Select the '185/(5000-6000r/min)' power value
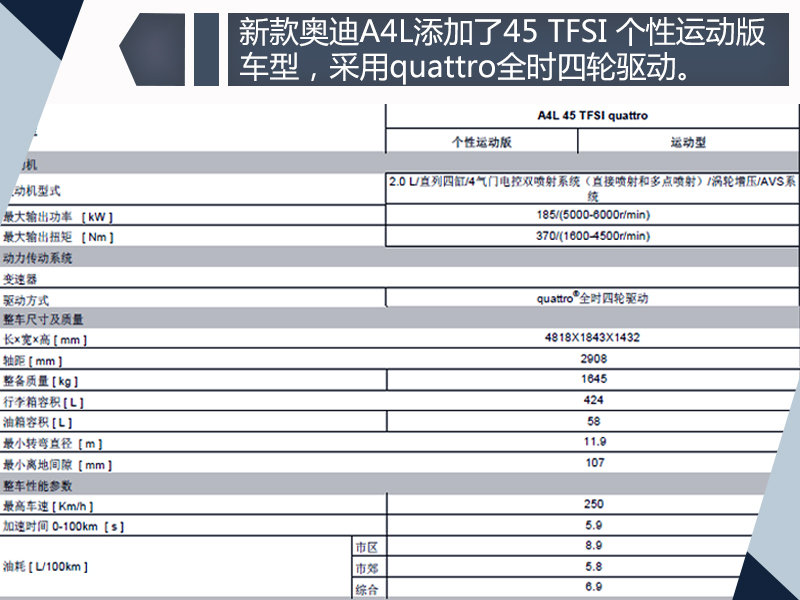800x600 pixels. pyautogui.click(x=593, y=215)
